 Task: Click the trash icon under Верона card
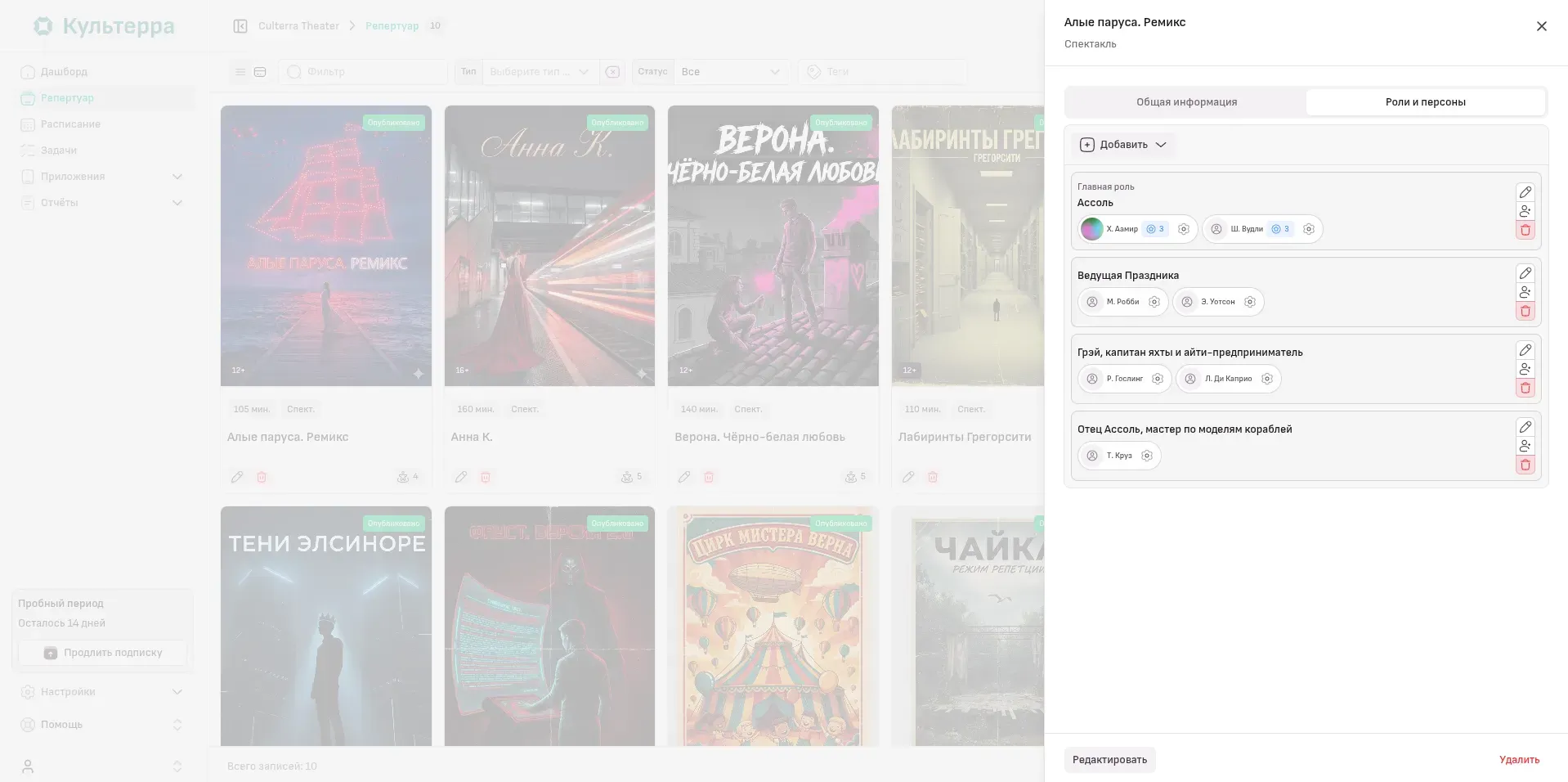[709, 477]
